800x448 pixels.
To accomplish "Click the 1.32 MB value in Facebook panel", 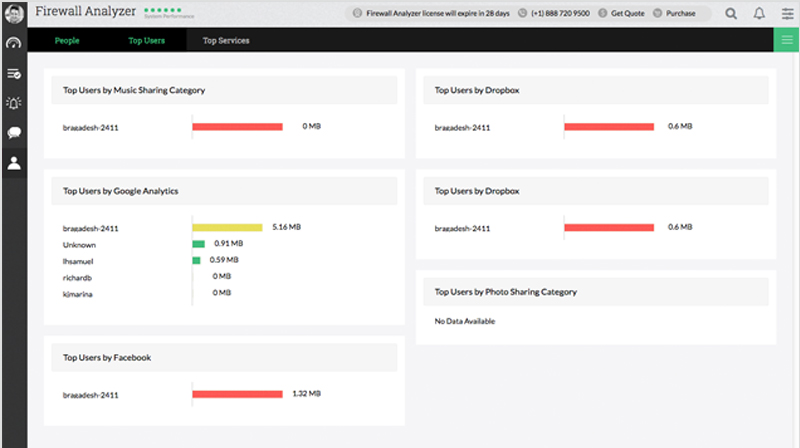I will click(306, 393).
